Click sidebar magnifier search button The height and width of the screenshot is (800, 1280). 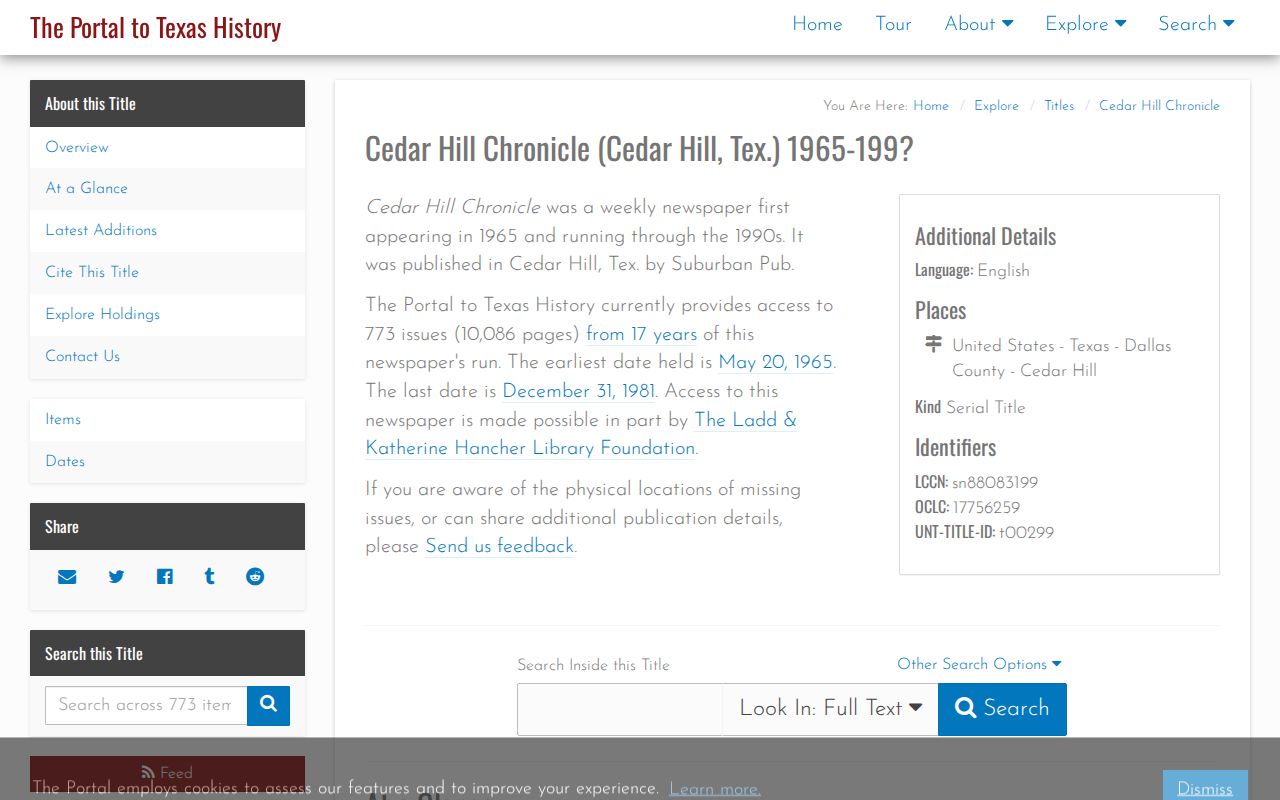pos(268,705)
